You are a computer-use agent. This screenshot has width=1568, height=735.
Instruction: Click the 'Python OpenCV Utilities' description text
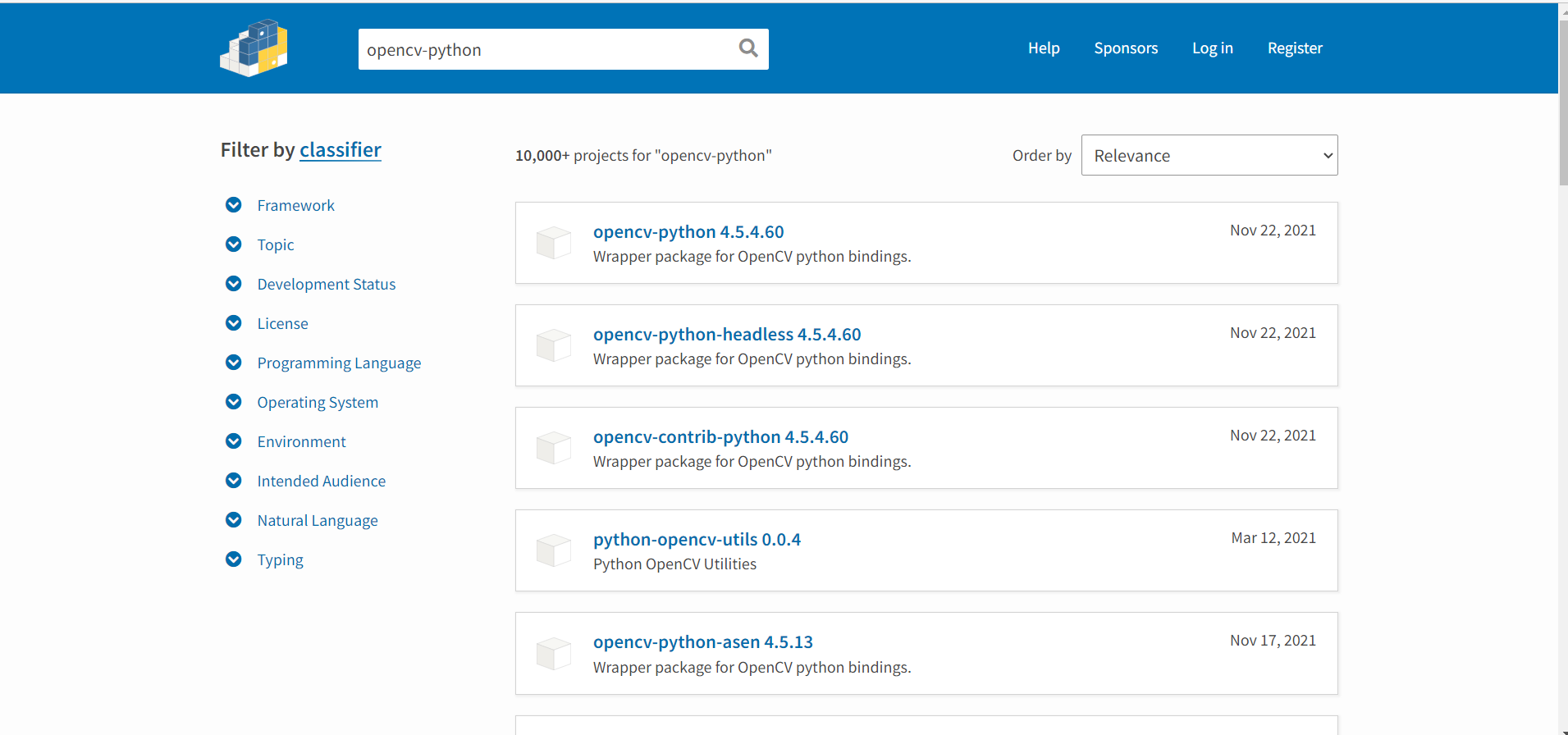click(674, 564)
